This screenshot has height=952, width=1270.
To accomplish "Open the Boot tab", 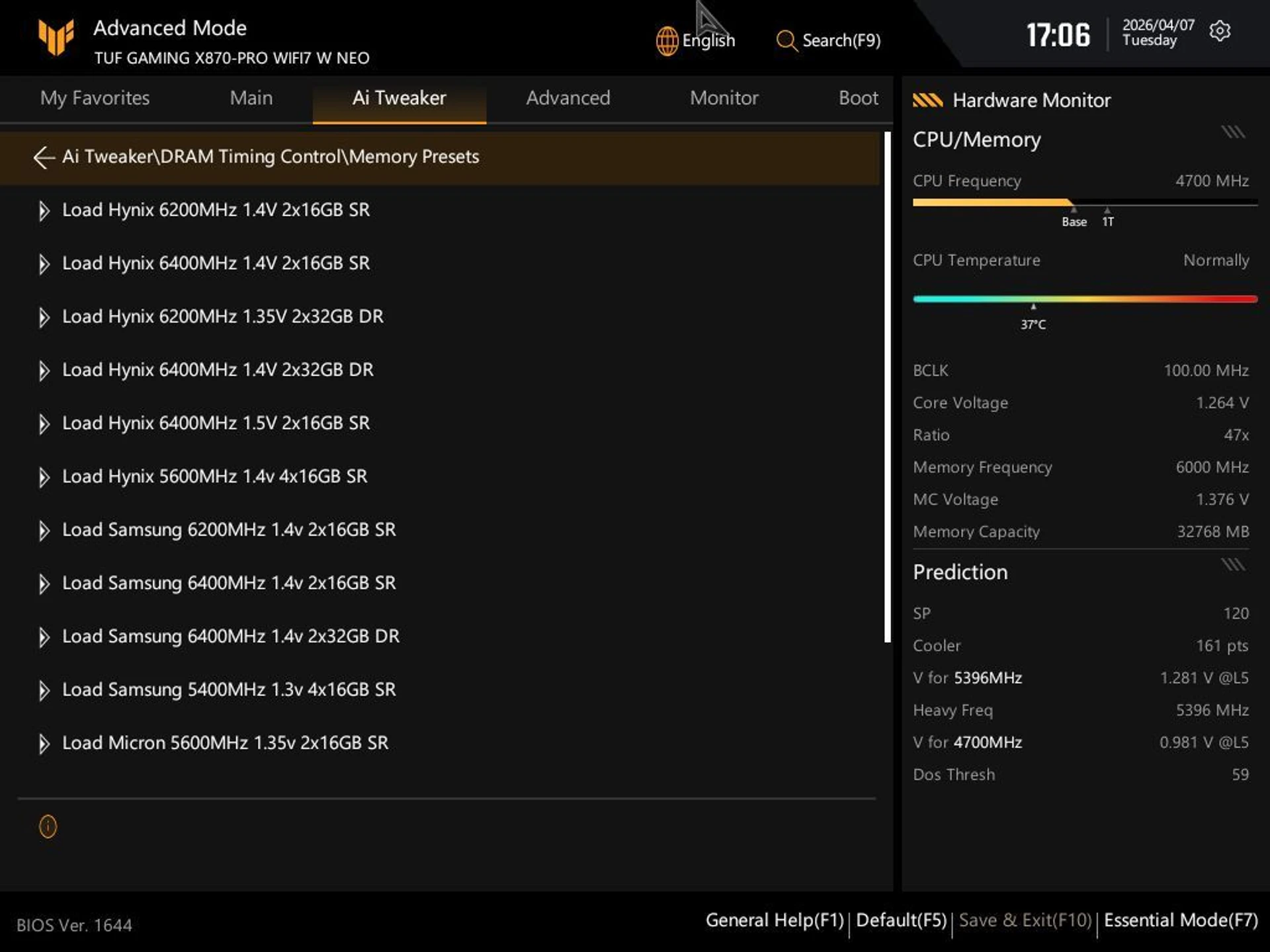I will [859, 98].
